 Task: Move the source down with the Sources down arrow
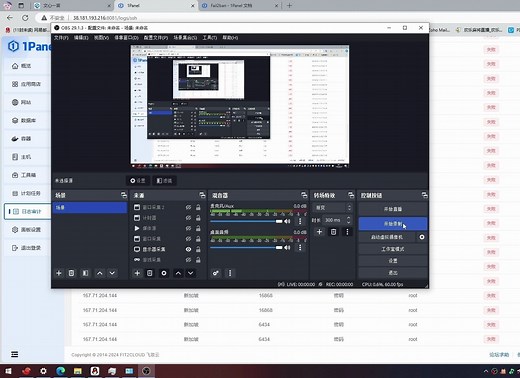pos(190,273)
